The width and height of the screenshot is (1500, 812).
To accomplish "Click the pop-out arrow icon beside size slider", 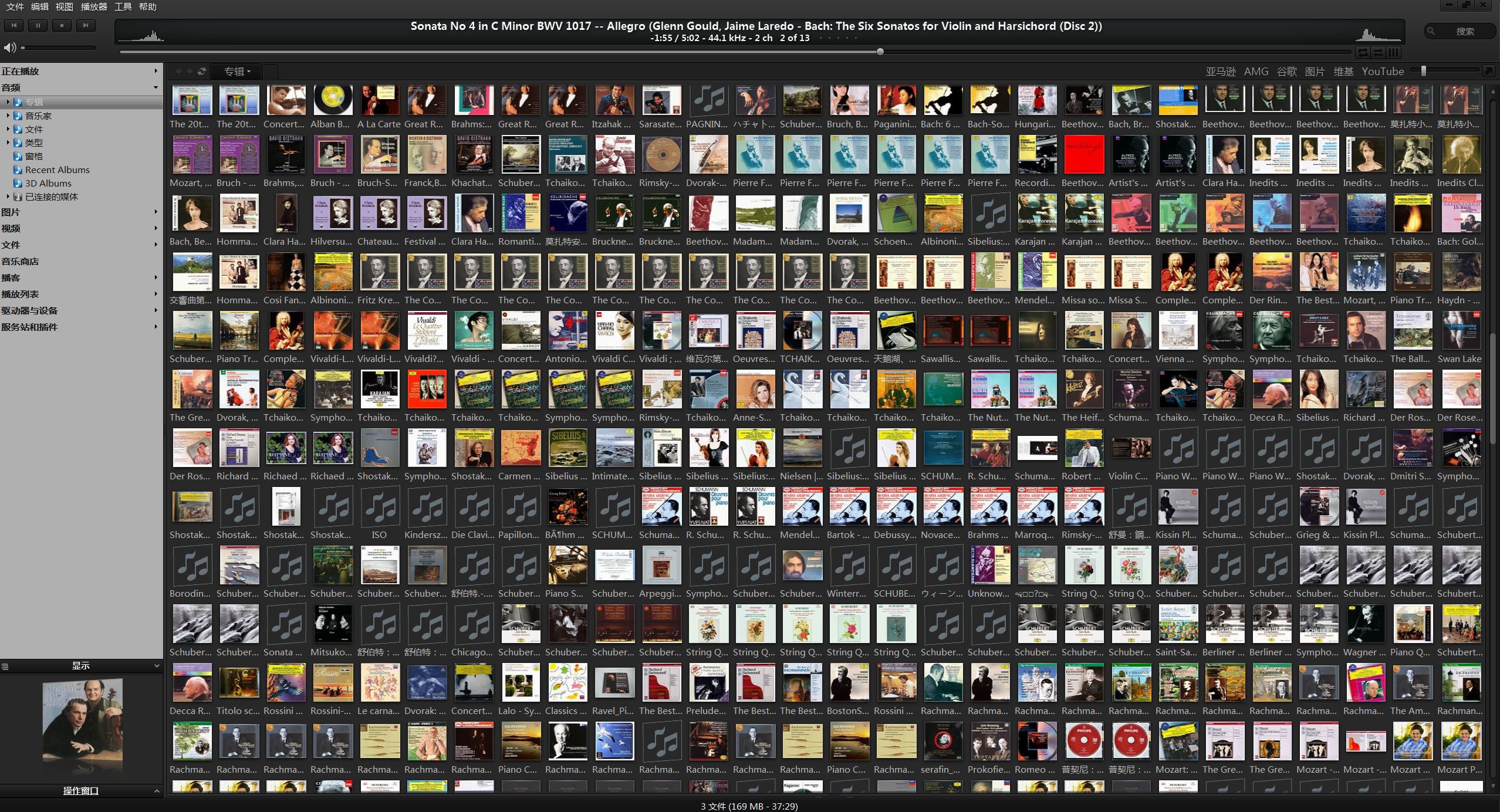I will point(1488,71).
